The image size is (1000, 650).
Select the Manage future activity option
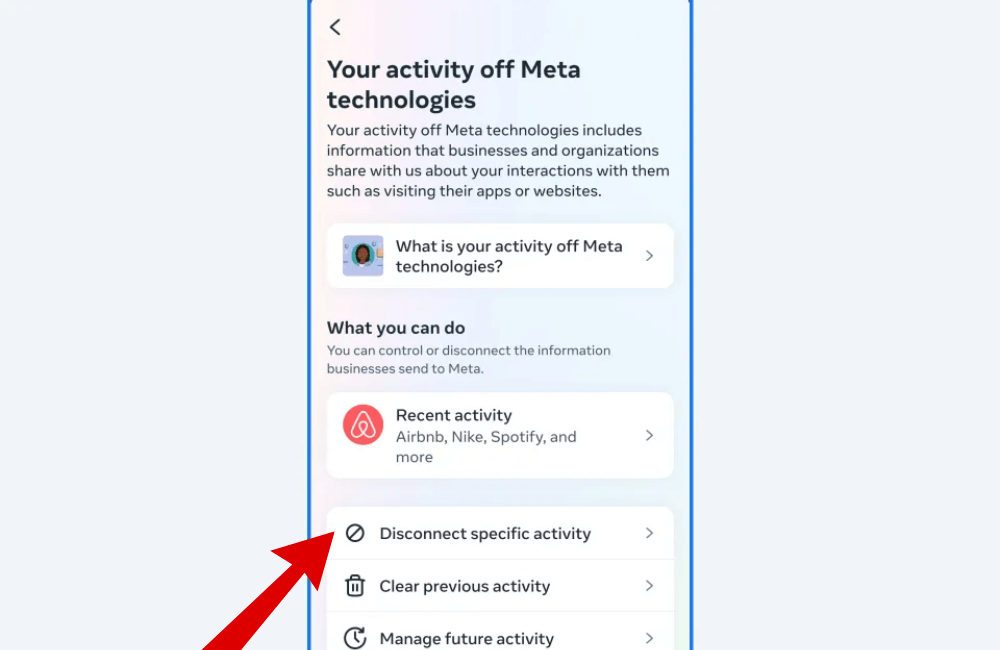coord(467,638)
